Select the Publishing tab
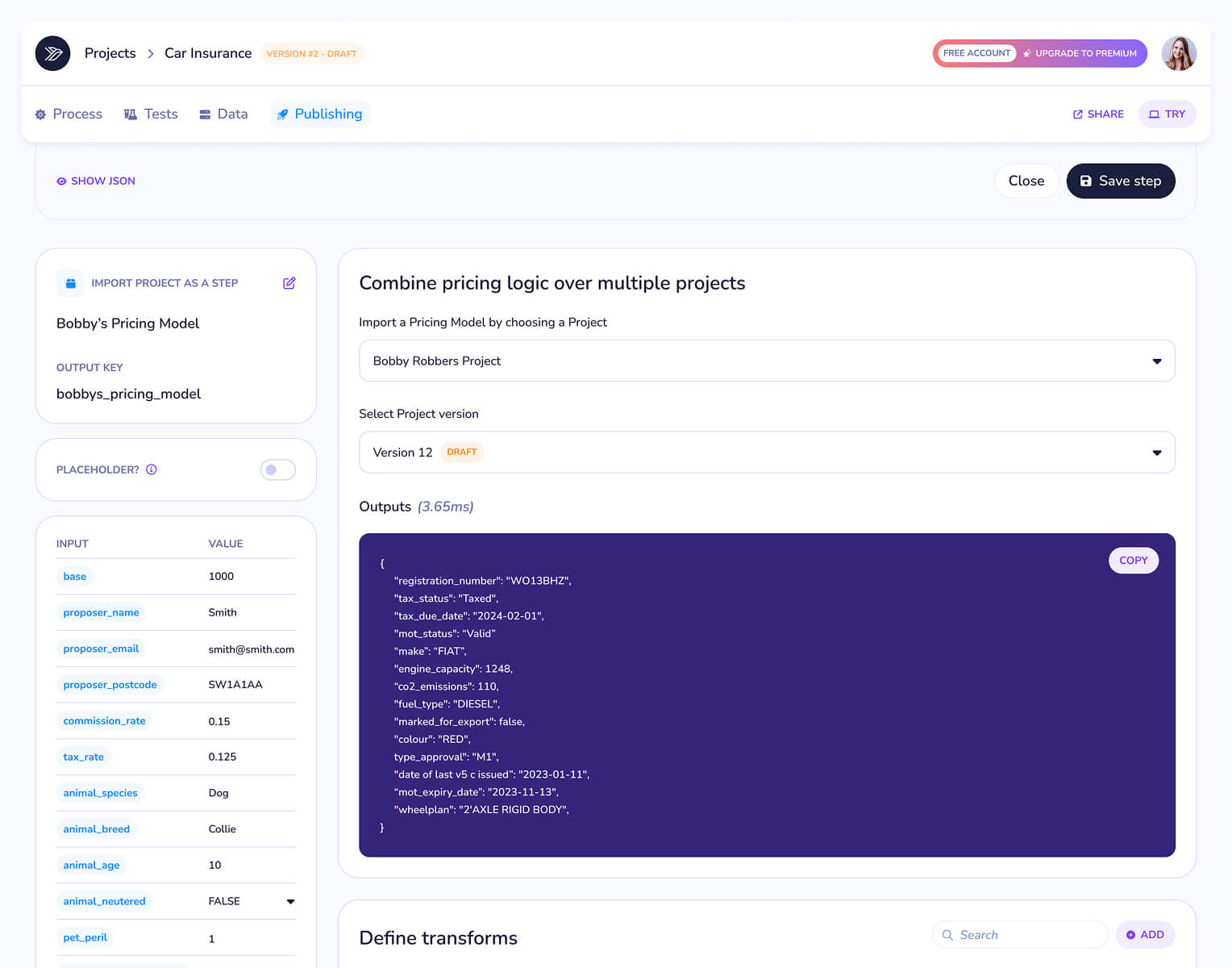This screenshot has height=968, width=1232. [320, 115]
